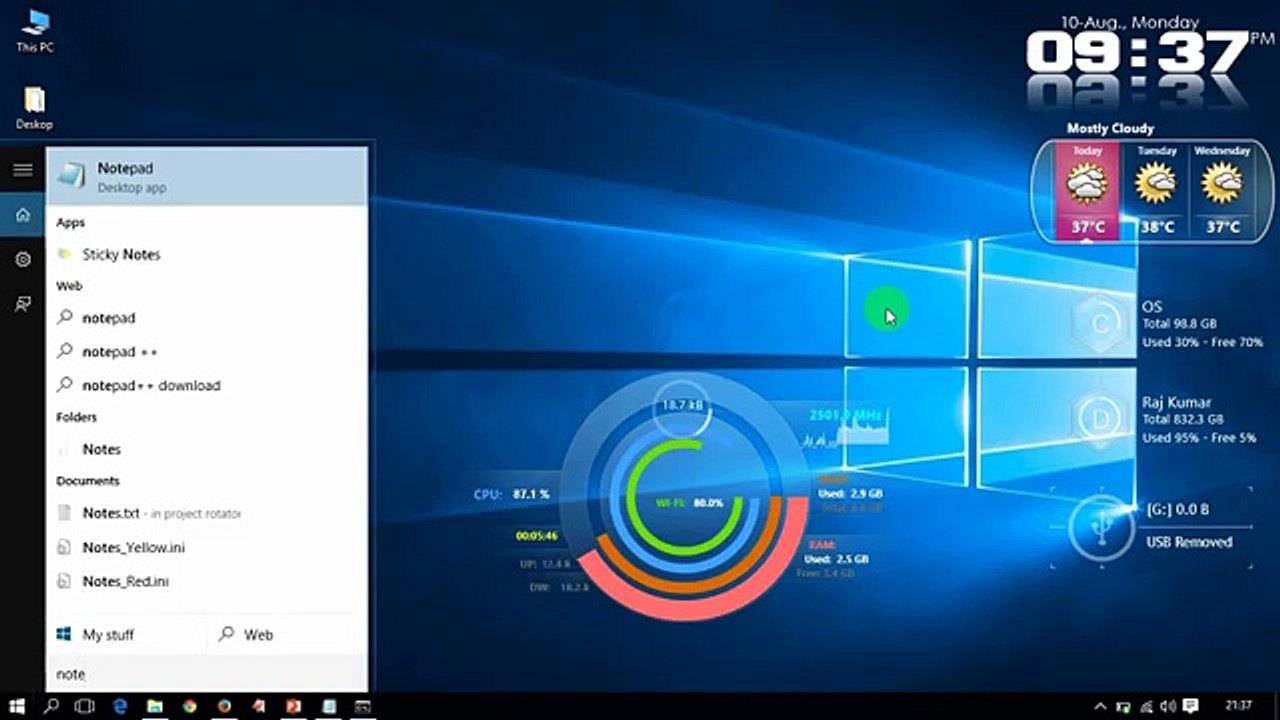Open the Notepad desktop app result
Screen dimensions: 1280x720
[x=207, y=177]
